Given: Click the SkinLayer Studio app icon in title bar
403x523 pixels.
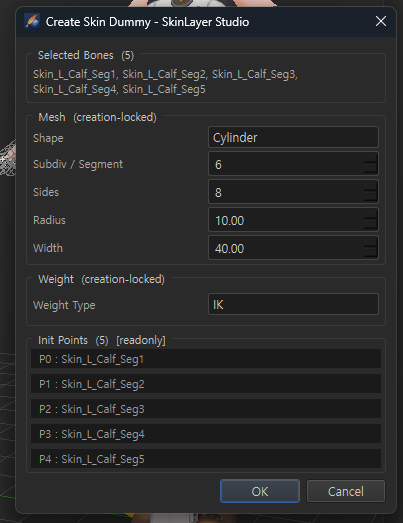Looking at the screenshot, I should pyautogui.click(x=32, y=21).
